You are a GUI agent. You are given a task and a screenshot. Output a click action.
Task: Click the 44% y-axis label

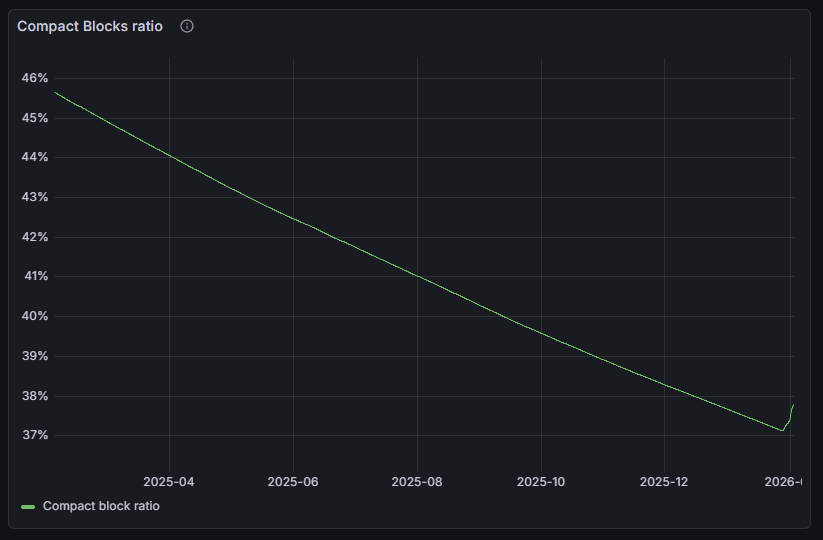click(x=34, y=157)
